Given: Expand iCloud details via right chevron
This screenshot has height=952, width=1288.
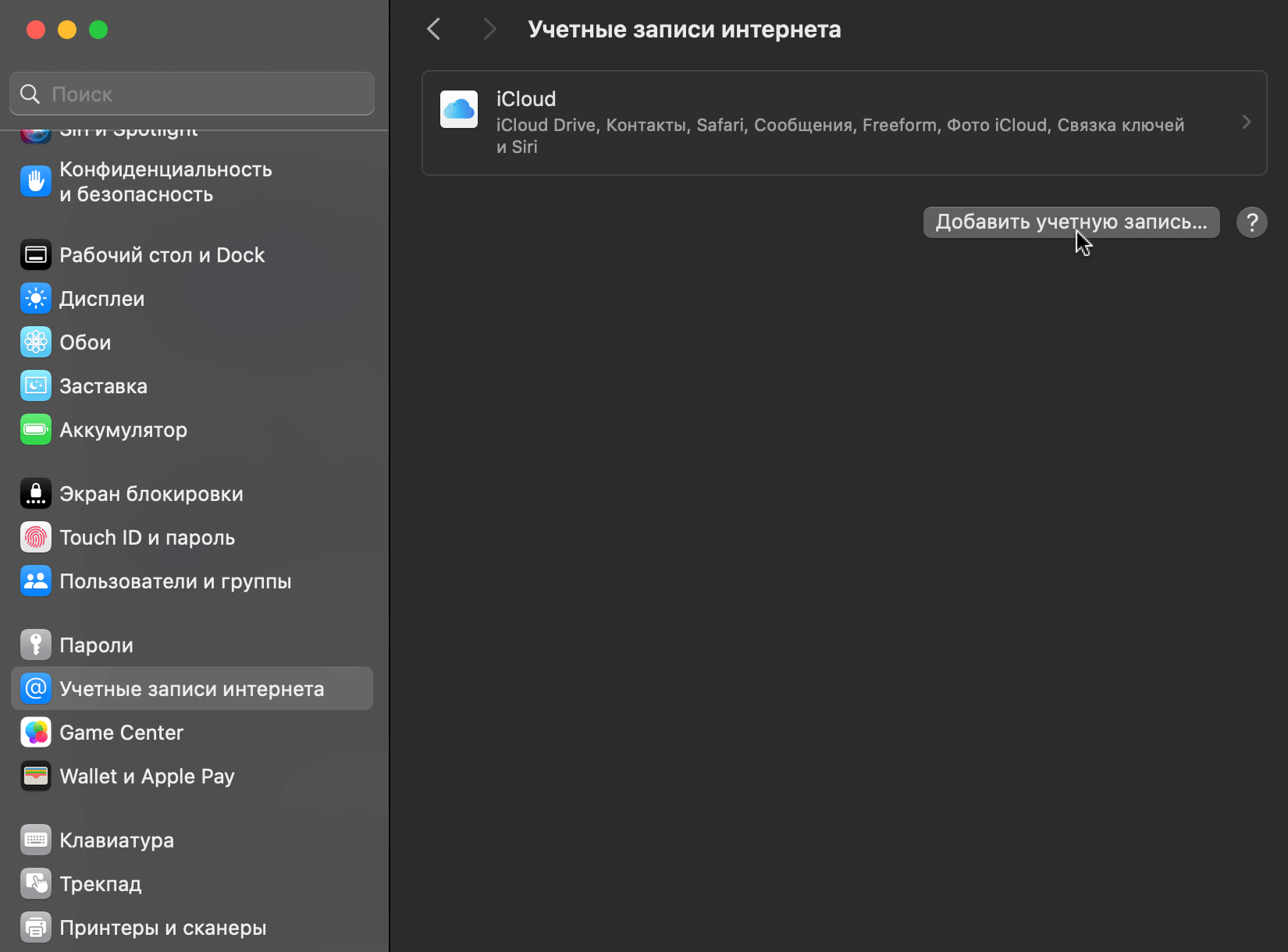Looking at the screenshot, I should click(x=1246, y=123).
